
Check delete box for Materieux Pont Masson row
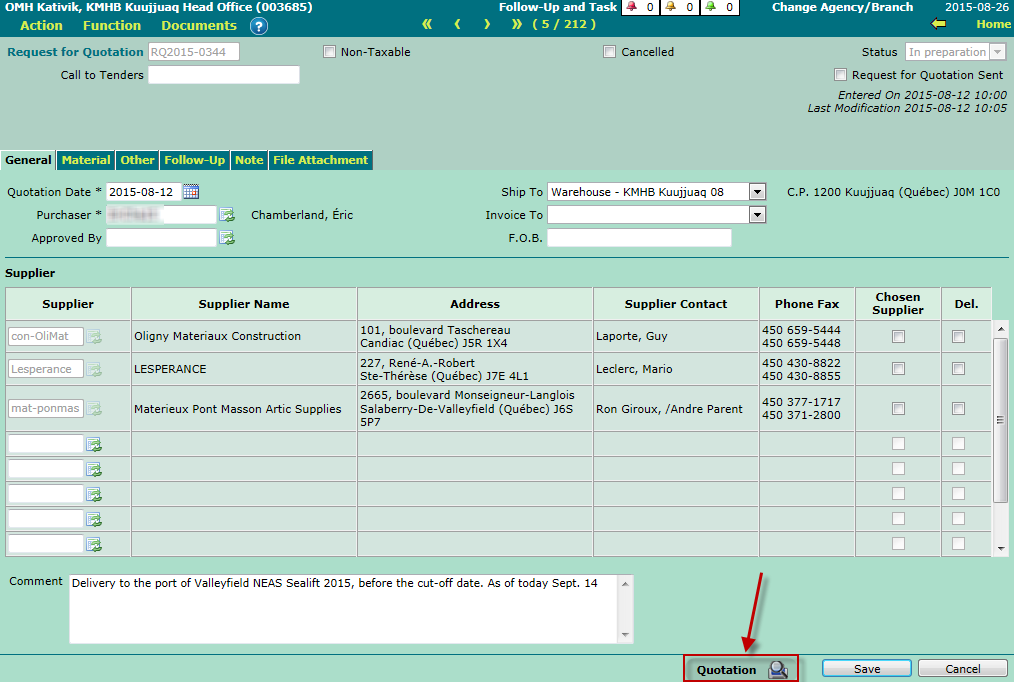pos(958,409)
